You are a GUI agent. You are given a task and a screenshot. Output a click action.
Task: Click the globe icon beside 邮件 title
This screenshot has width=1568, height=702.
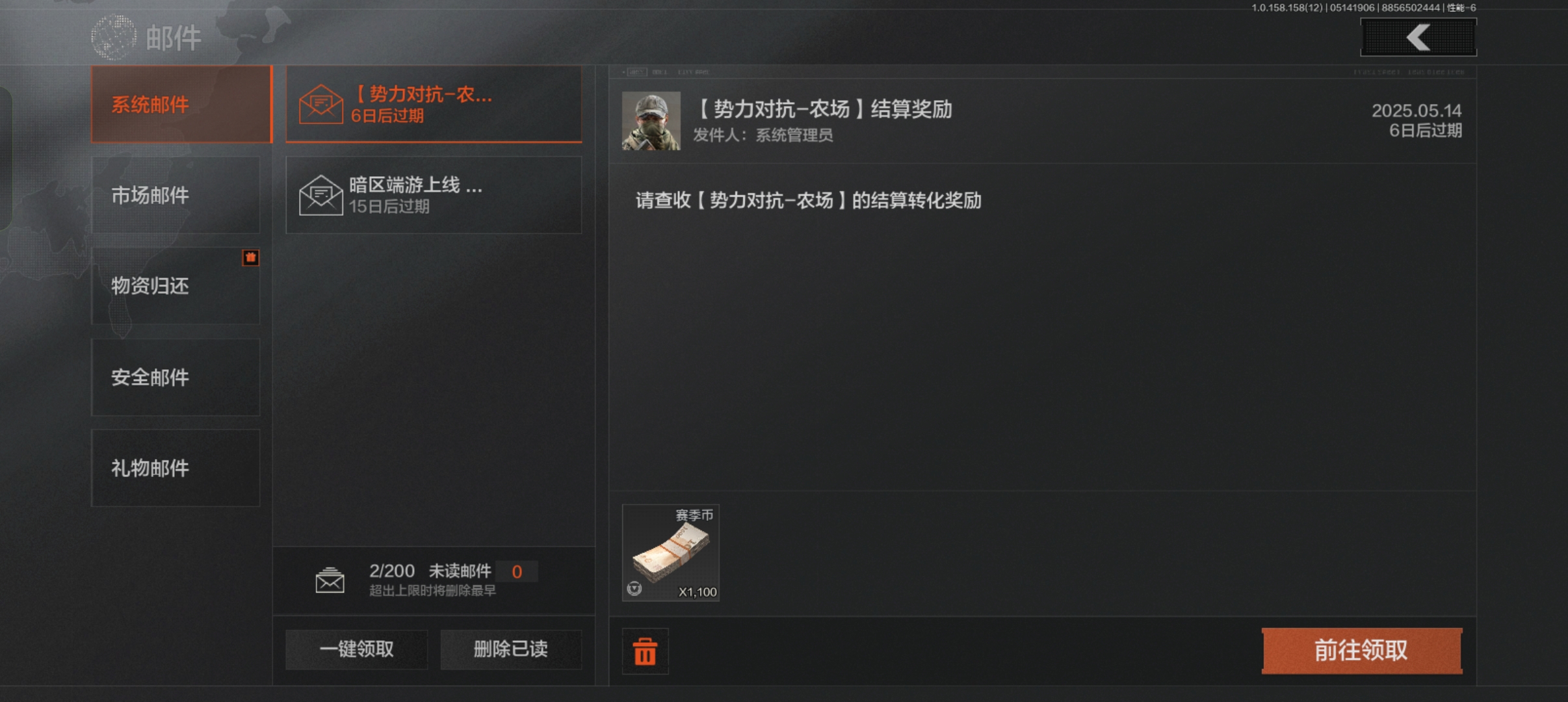[114, 37]
